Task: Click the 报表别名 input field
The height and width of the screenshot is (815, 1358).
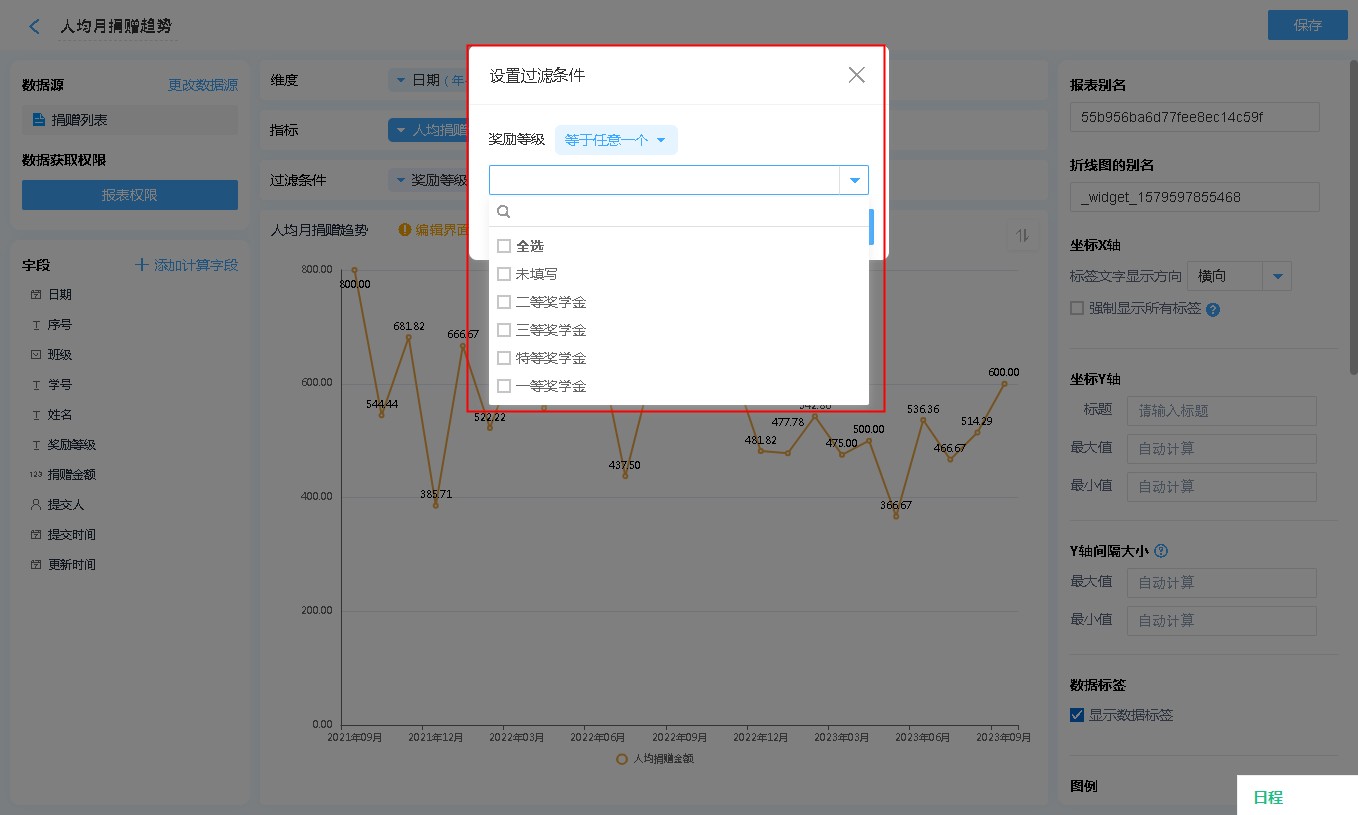Action: 1194,117
